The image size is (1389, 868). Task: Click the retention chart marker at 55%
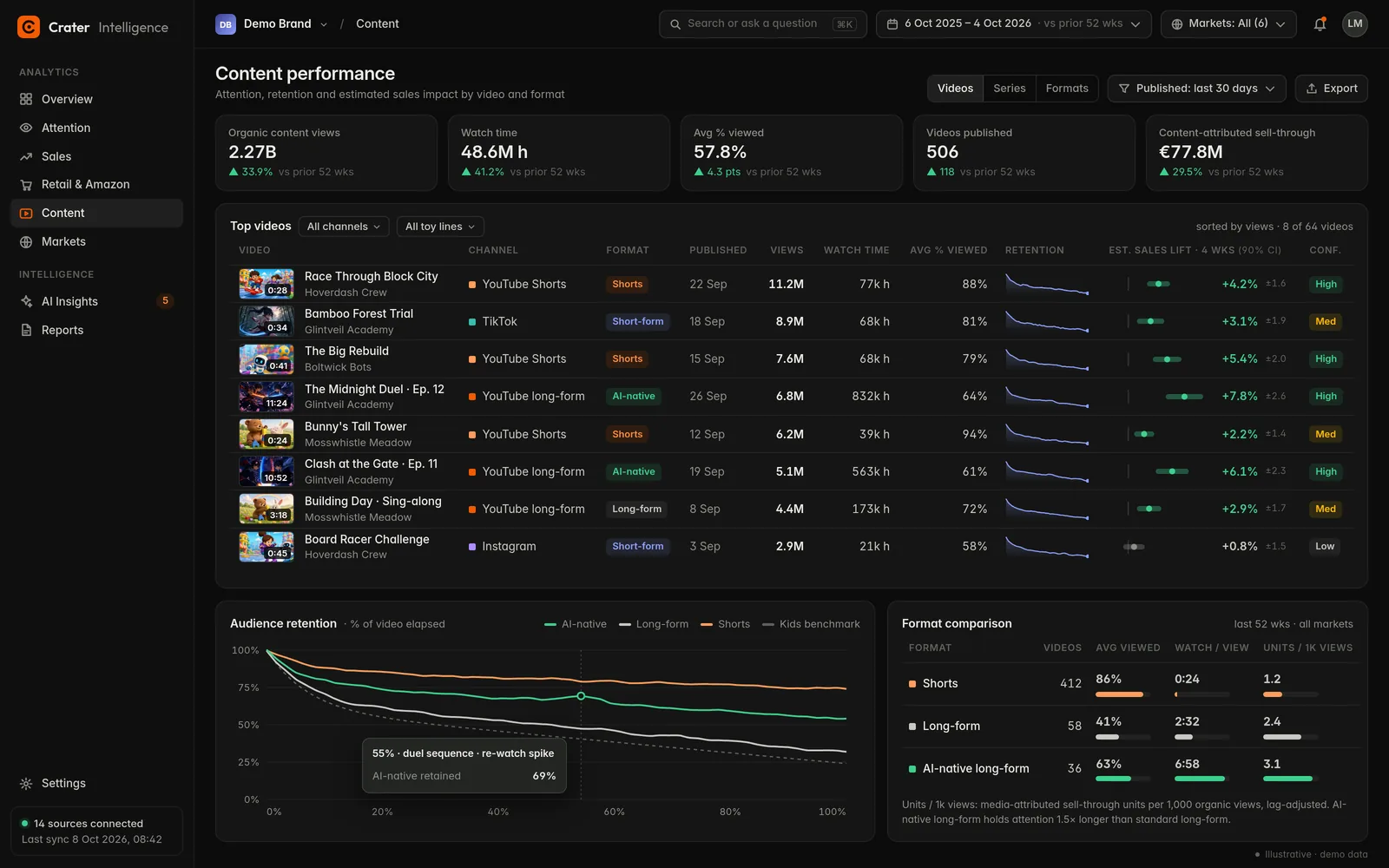point(581,696)
